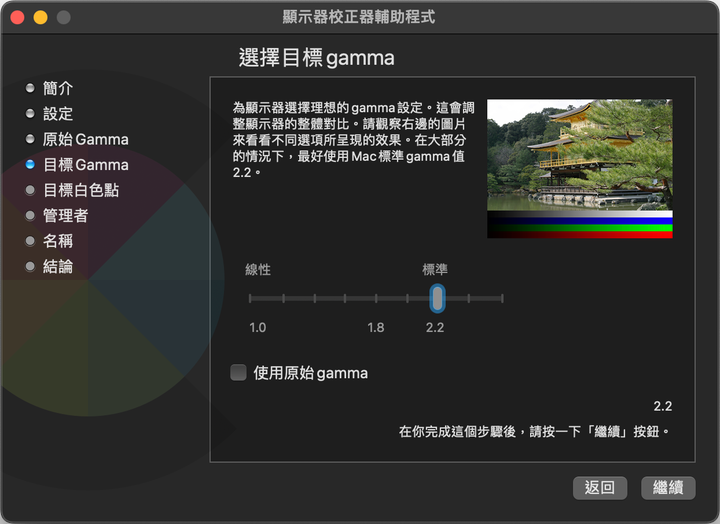Select the 目標 Gamma step

point(85,164)
